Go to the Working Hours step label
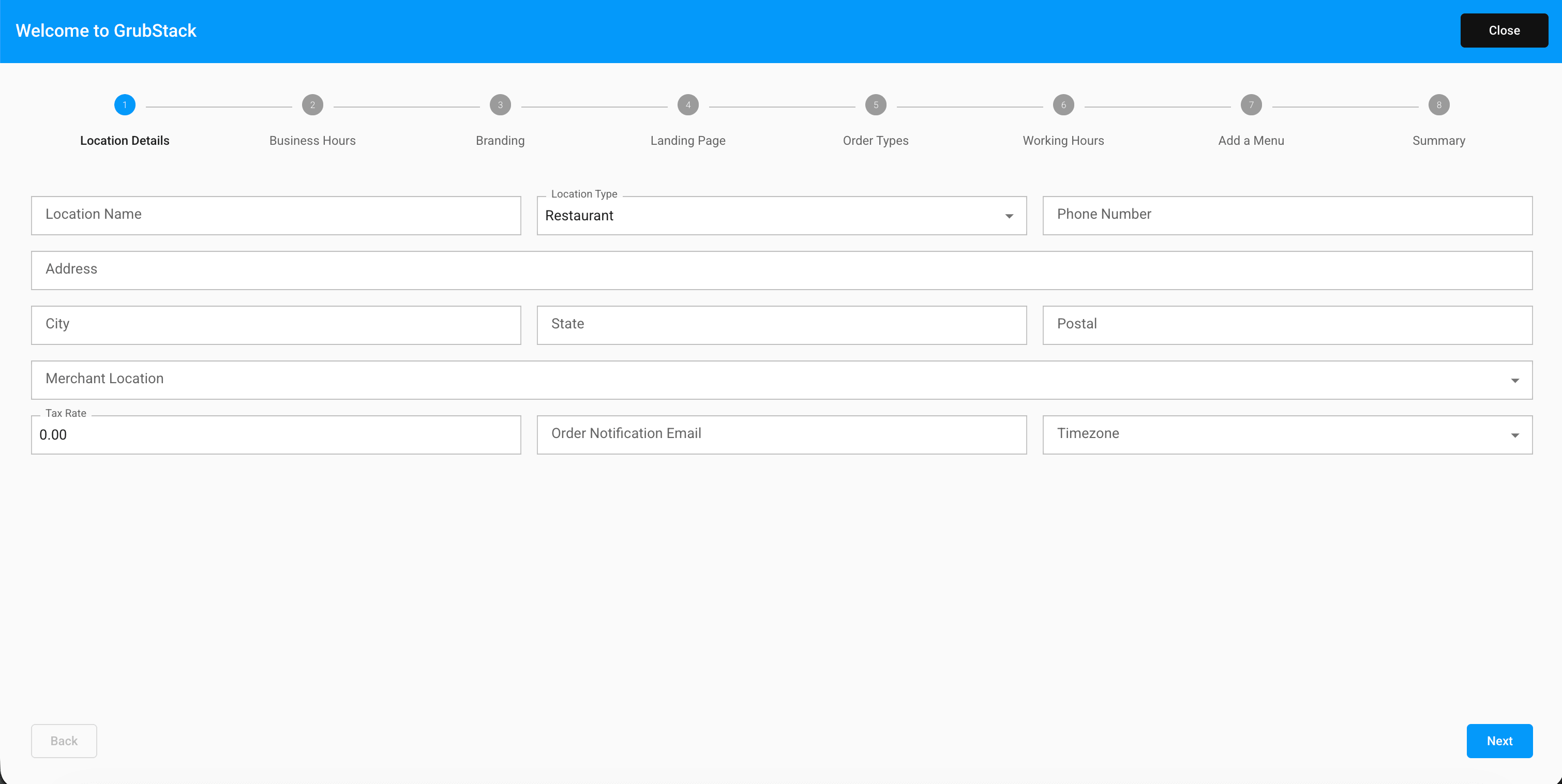 pyautogui.click(x=1063, y=141)
